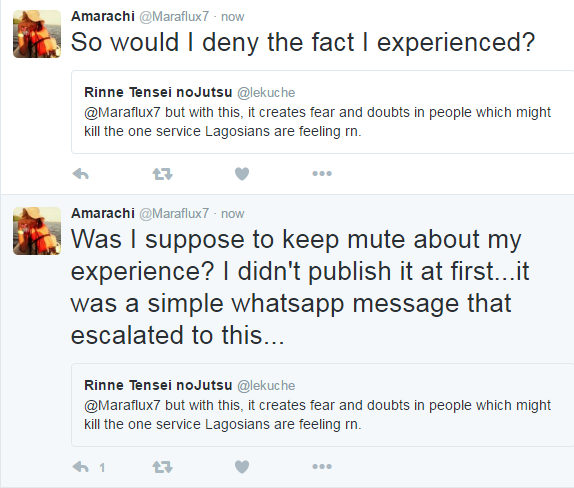This screenshot has width=574, height=488.
Task: Open the second quoted Rinne Tensei noJutsu tweet
Action: 323,405
